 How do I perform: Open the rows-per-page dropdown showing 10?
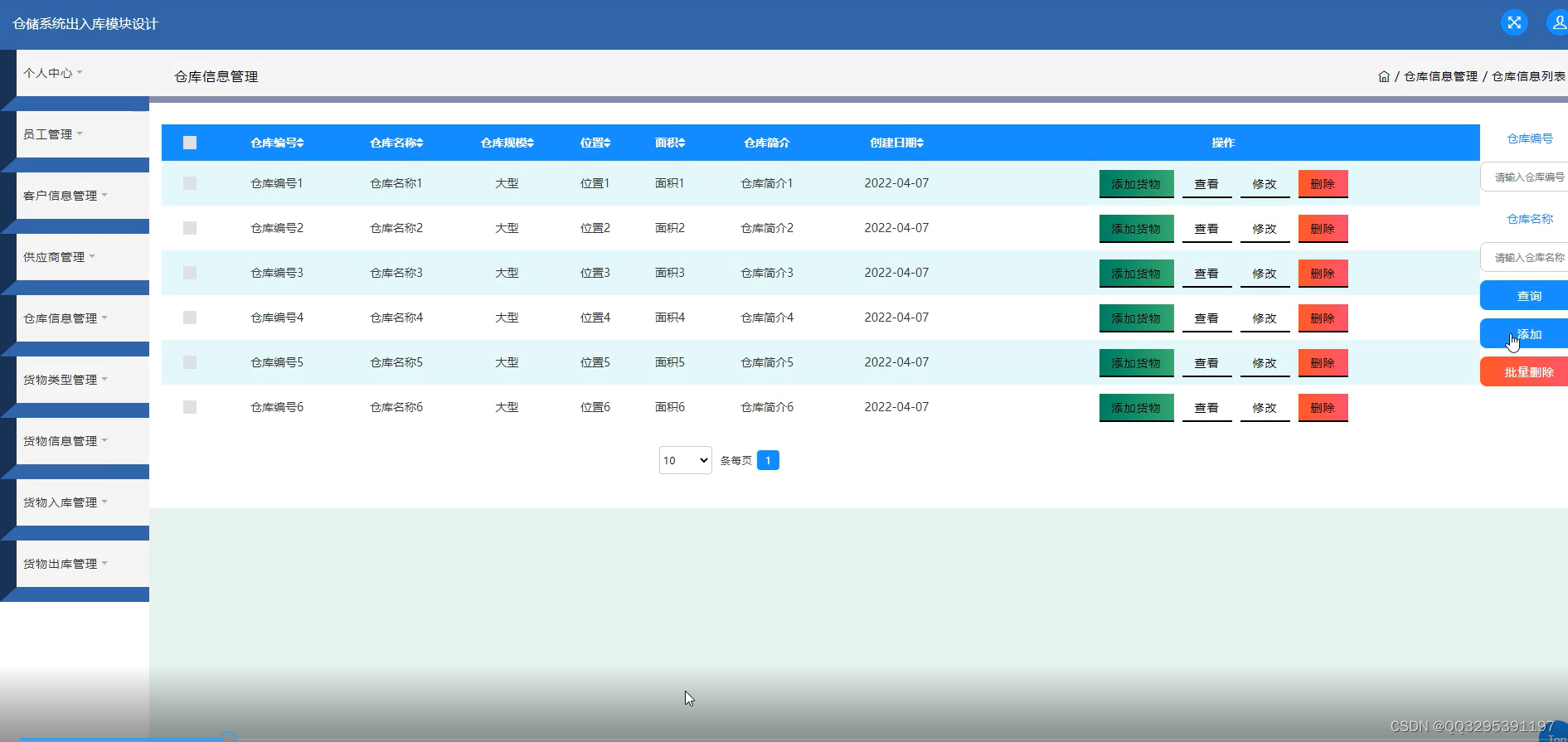tap(685, 460)
